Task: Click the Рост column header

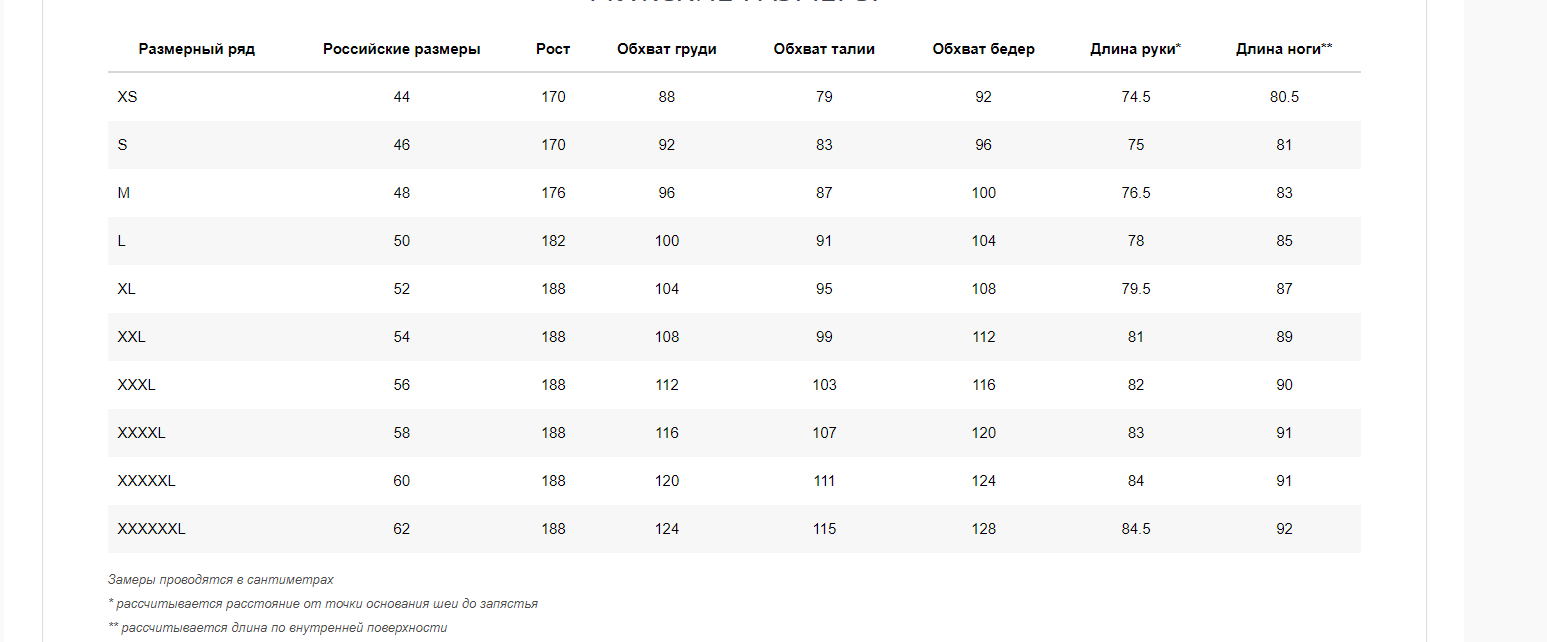Action: coord(553,49)
